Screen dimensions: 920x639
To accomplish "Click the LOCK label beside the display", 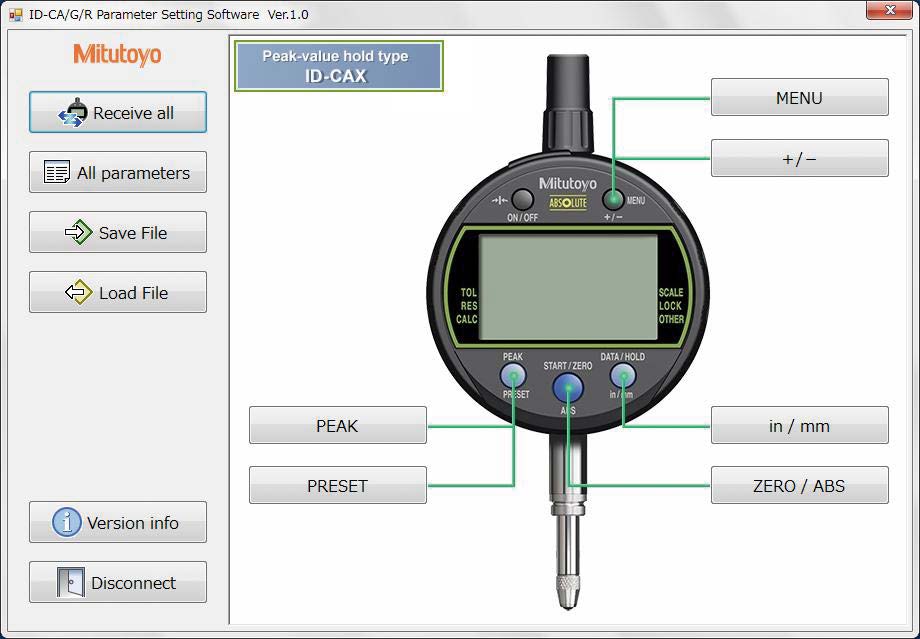I will (x=671, y=306).
